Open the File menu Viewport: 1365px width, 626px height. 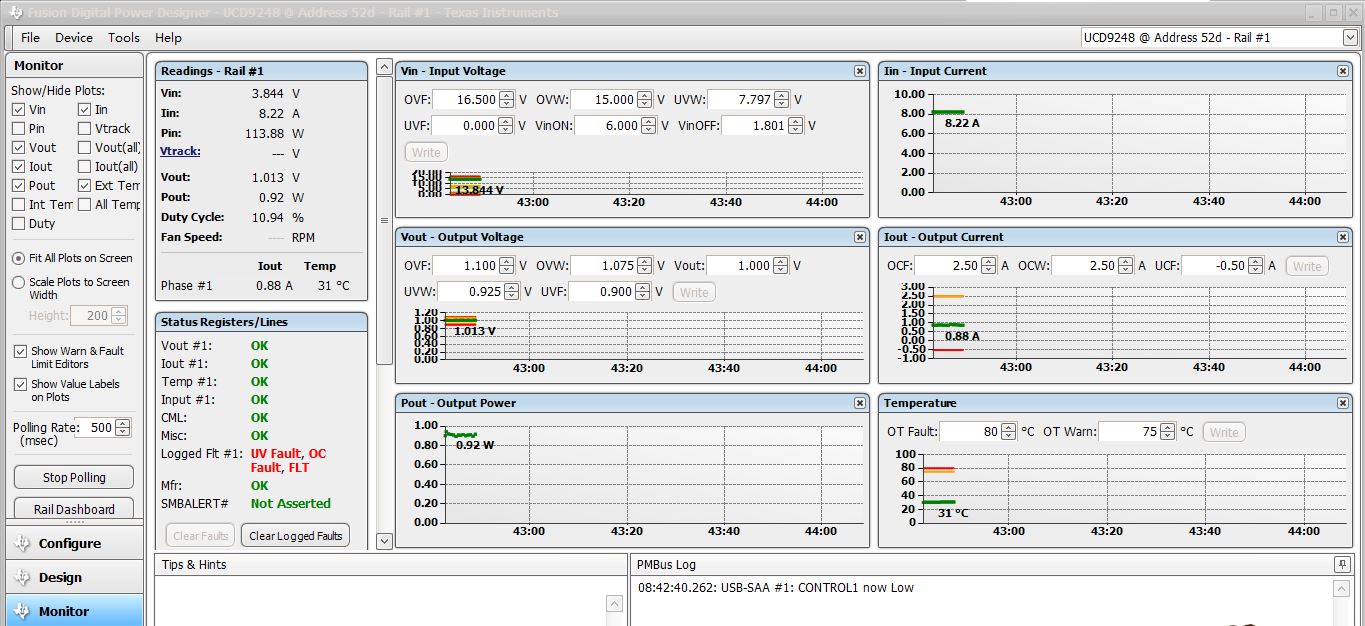pos(30,37)
